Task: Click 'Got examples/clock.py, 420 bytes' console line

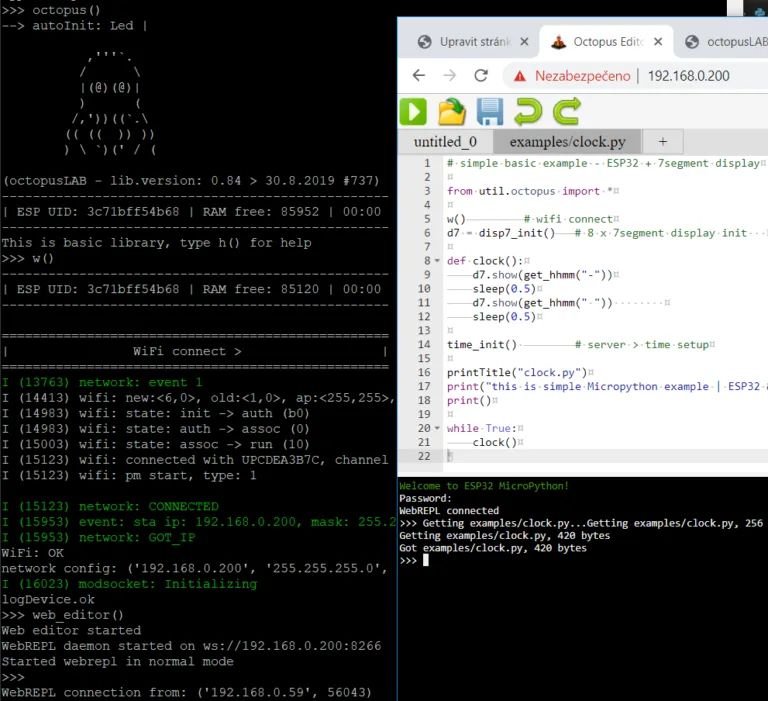Action: click(493, 548)
